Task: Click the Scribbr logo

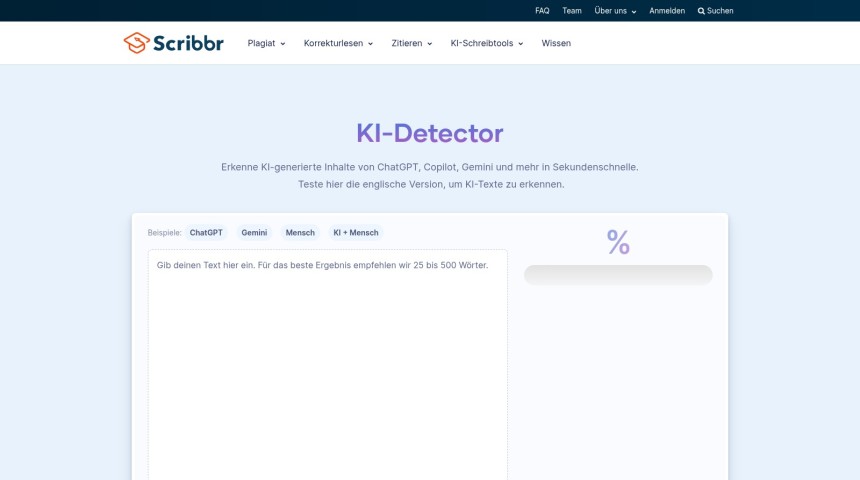Action: click(173, 43)
